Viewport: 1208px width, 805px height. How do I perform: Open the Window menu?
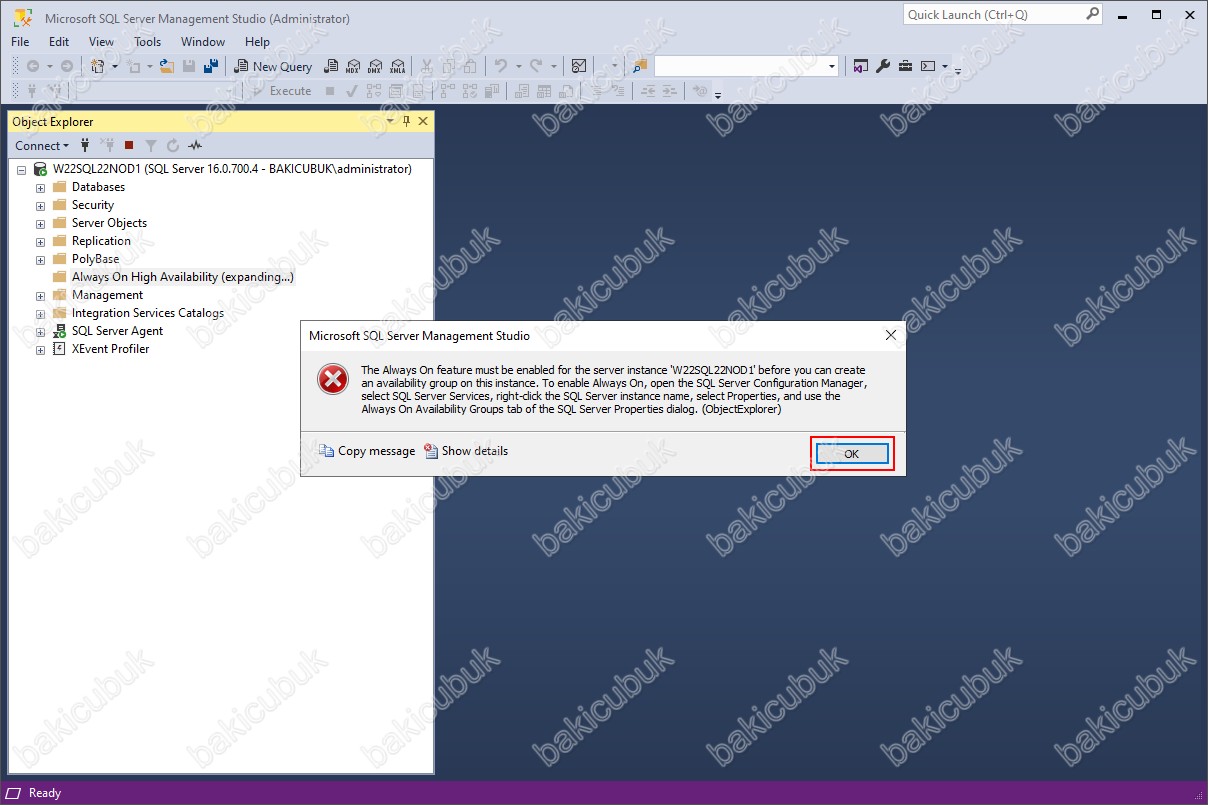(203, 42)
